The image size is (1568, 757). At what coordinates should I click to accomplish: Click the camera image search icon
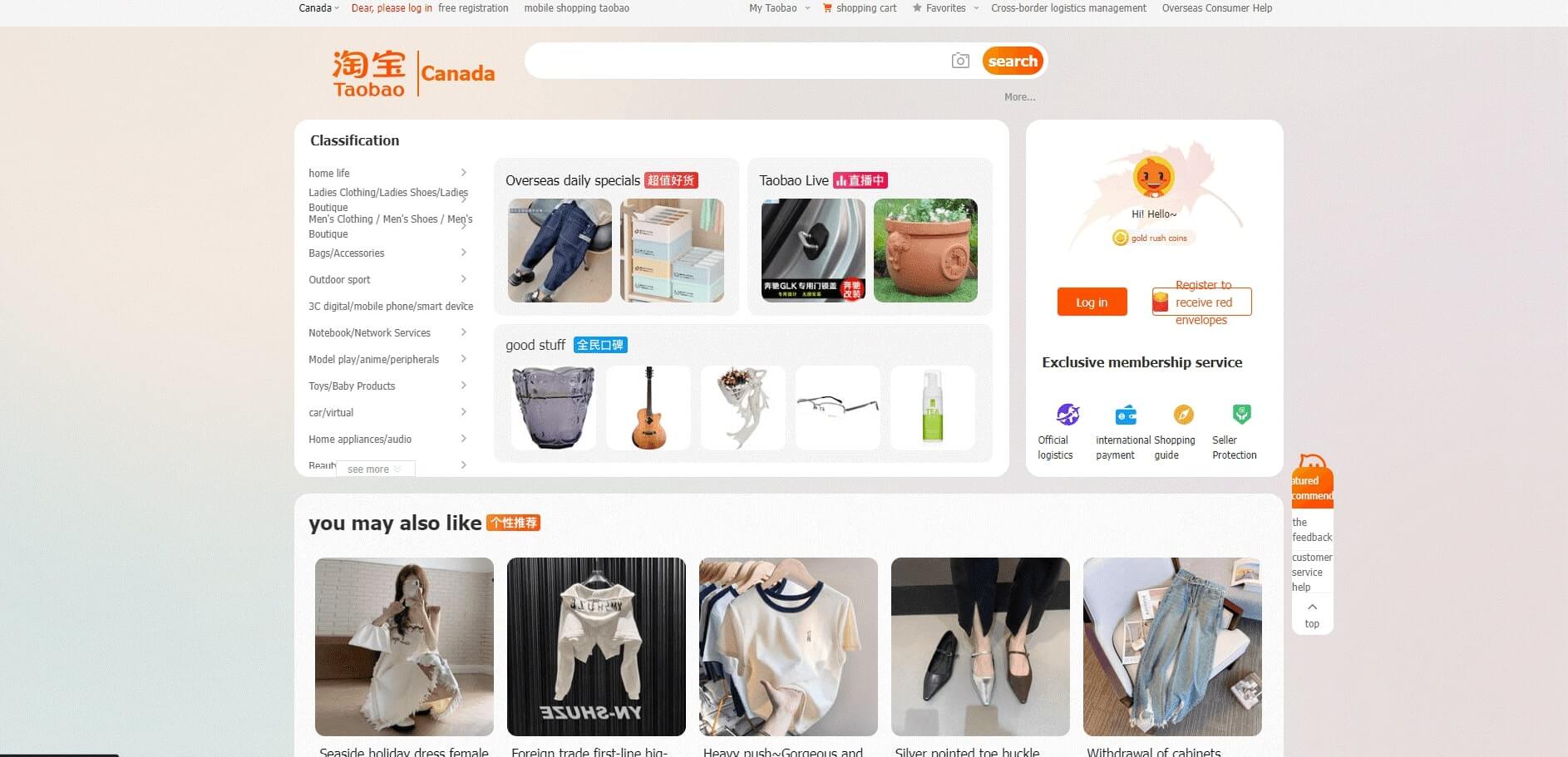click(x=960, y=61)
